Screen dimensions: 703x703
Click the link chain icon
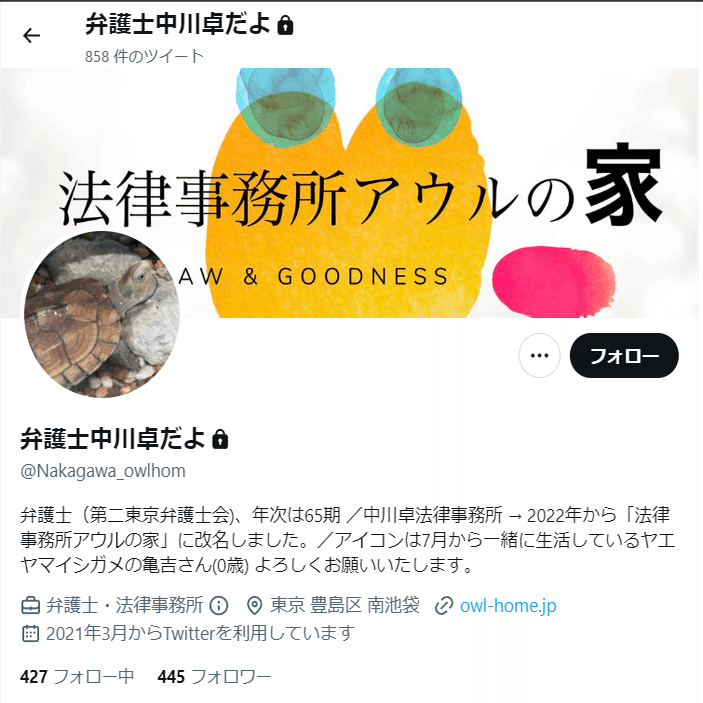tap(443, 606)
